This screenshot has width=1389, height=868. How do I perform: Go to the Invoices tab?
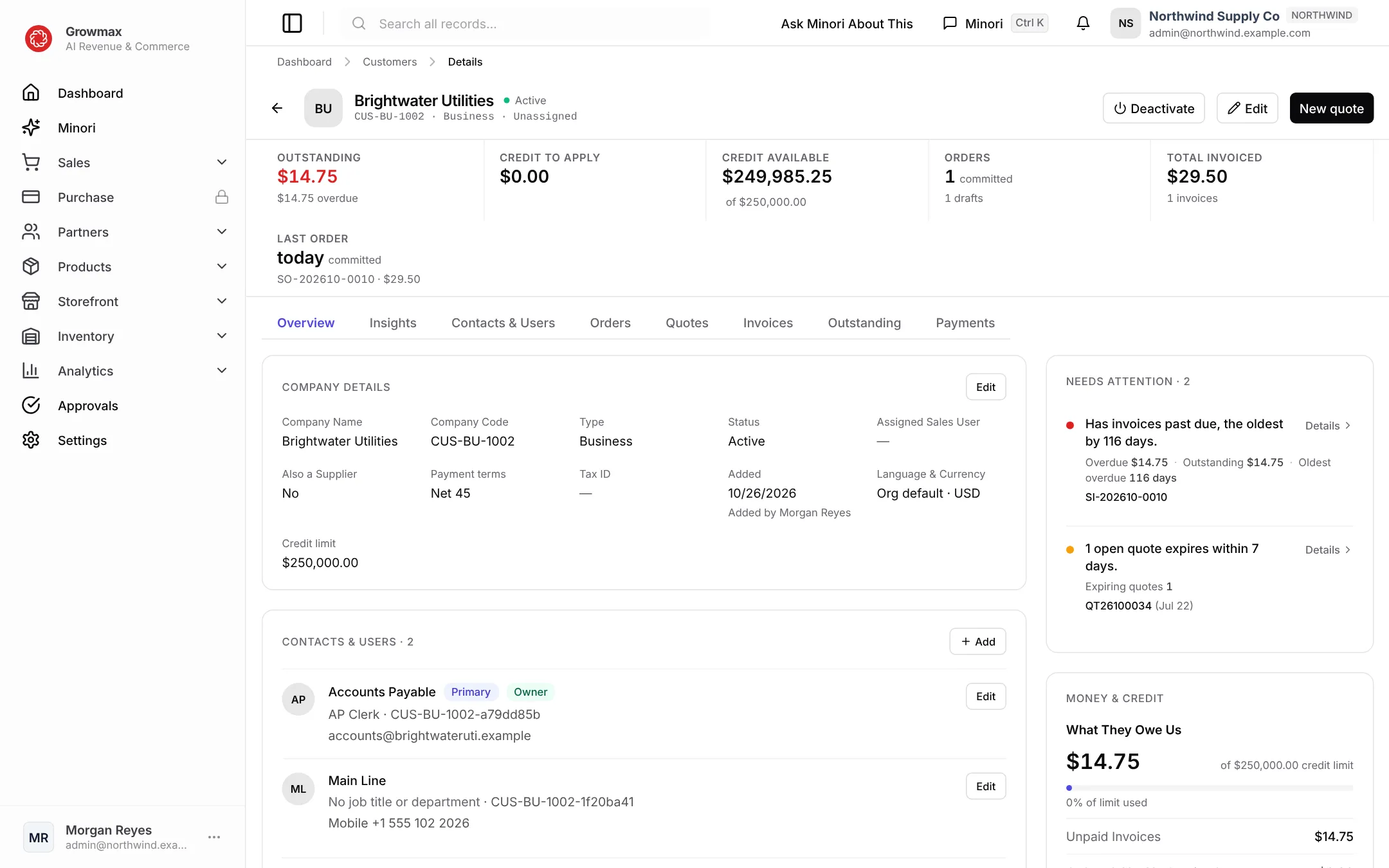click(x=768, y=323)
